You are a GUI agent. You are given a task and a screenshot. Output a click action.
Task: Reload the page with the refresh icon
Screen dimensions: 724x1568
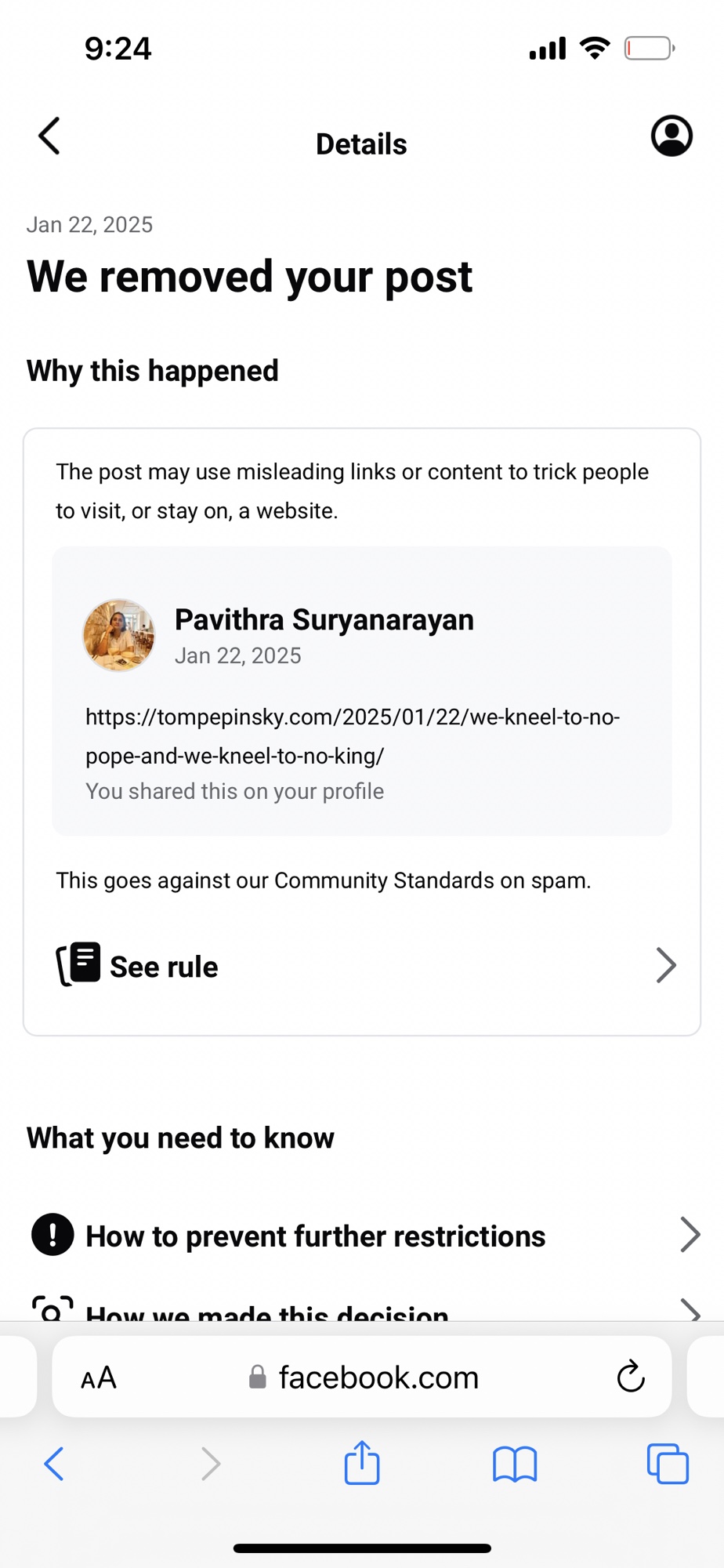630,1377
